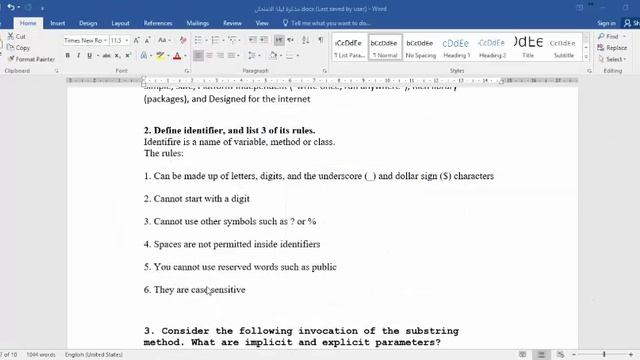Copy the selection with Copy button

pyautogui.click(x=19, y=48)
